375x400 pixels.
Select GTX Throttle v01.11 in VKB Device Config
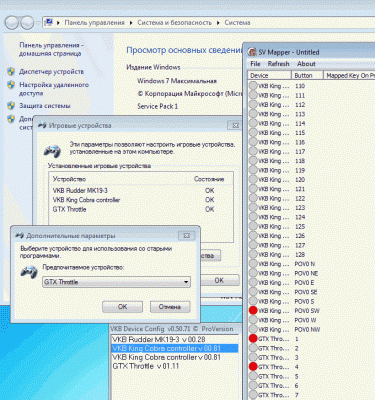click(x=146, y=366)
